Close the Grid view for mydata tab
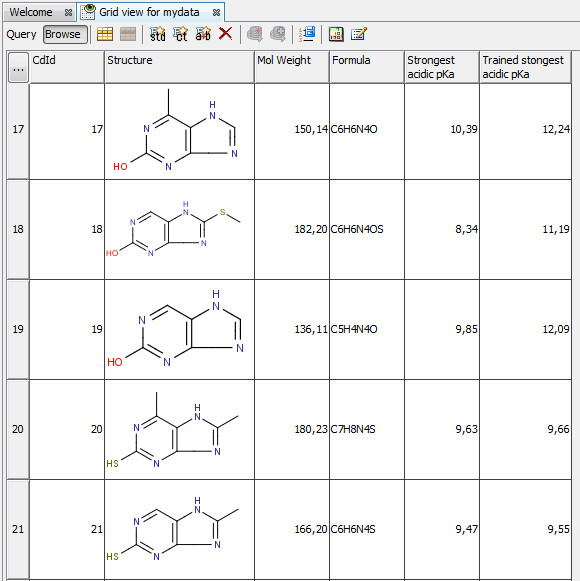The width and height of the screenshot is (580, 581). [216, 13]
